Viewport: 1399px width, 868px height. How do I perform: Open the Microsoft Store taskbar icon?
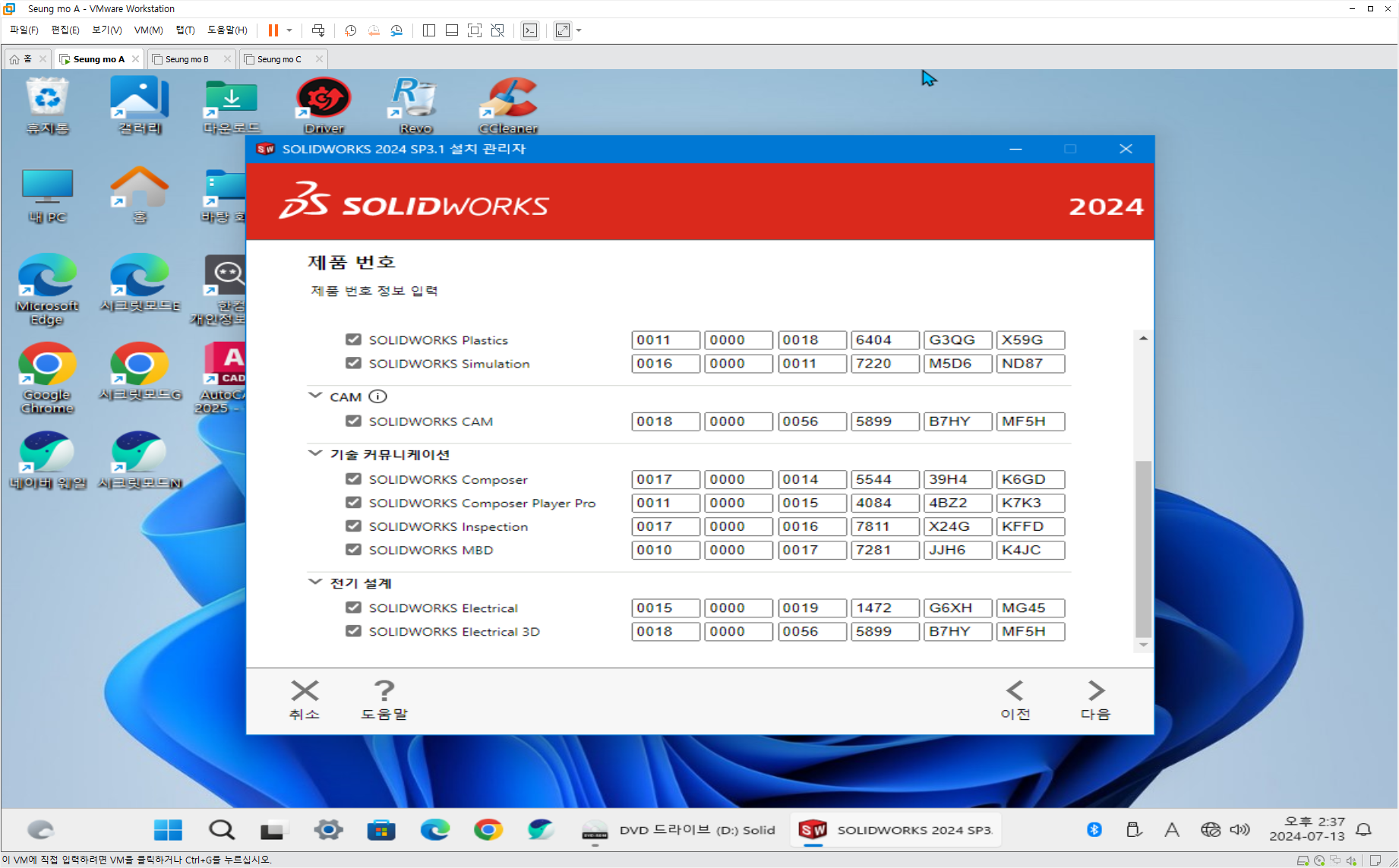coord(381,830)
